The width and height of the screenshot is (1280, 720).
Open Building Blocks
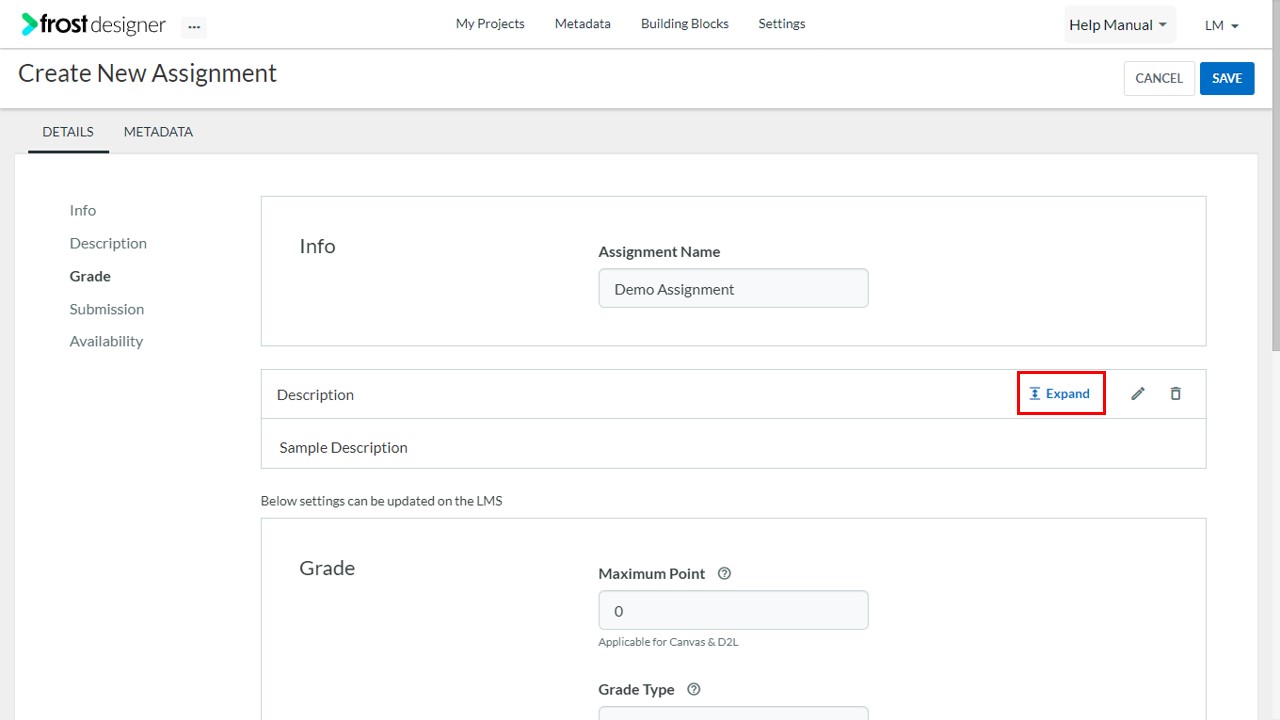(685, 24)
